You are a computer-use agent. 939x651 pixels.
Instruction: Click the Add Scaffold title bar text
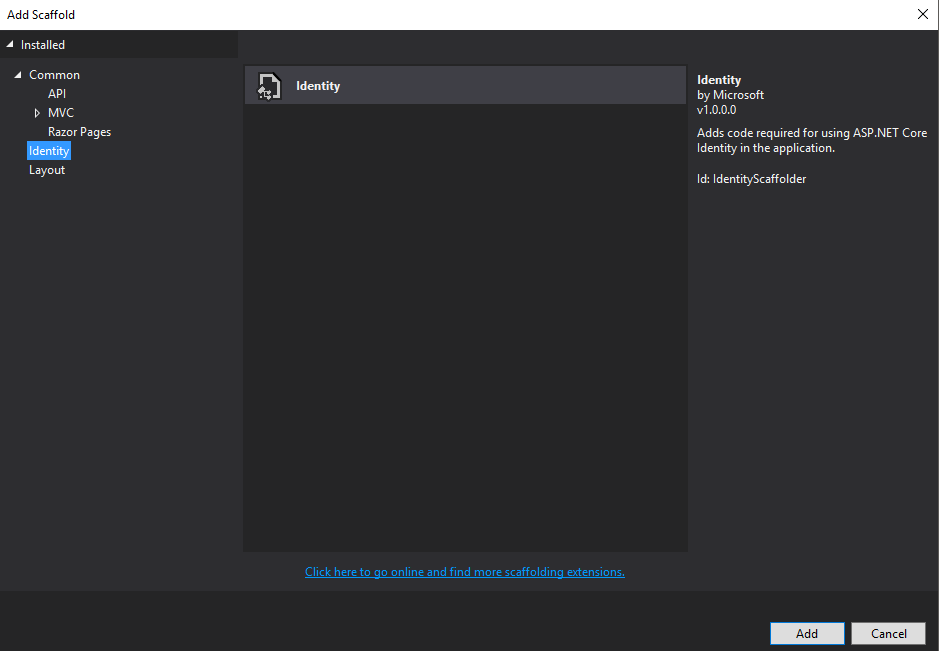coord(41,15)
